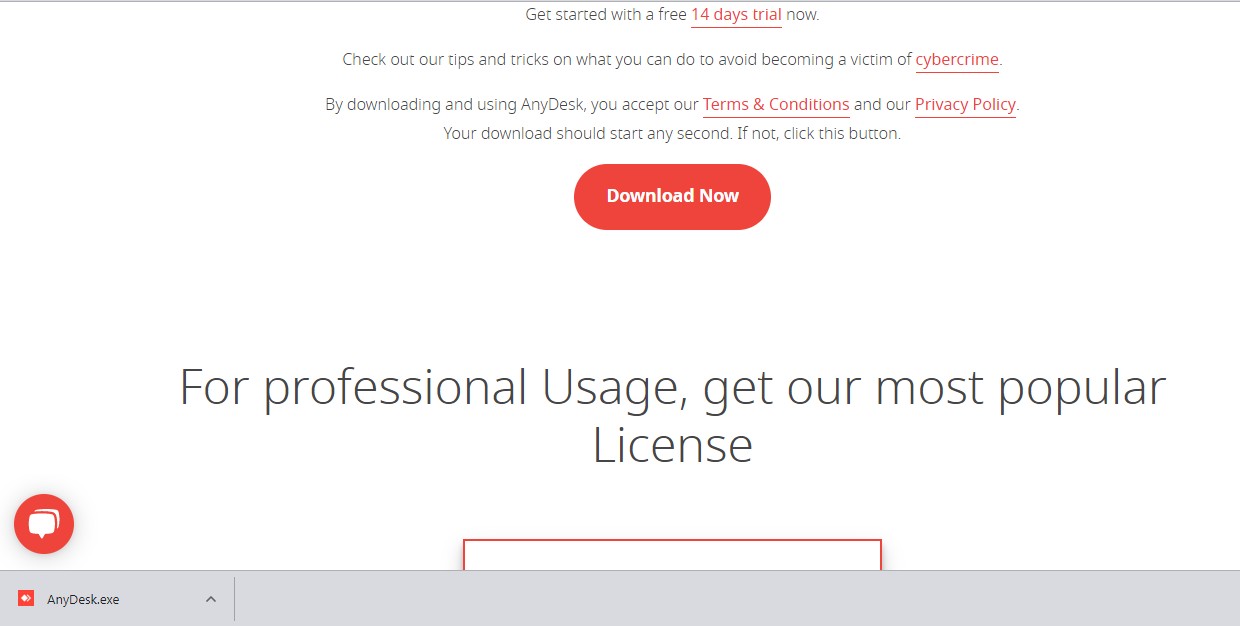This screenshot has height=626, width=1240.
Task: Click the Download Now button
Action: (x=672, y=197)
